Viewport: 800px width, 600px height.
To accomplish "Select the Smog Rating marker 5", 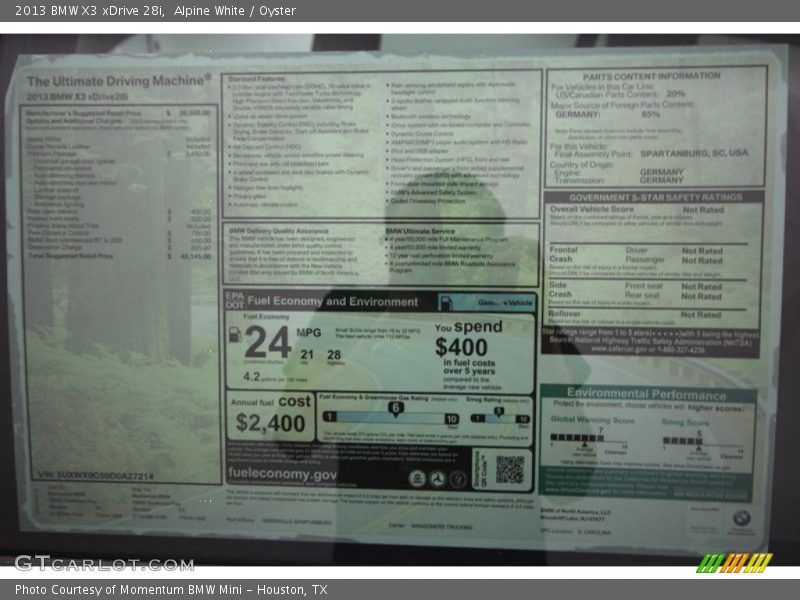I will point(498,411).
